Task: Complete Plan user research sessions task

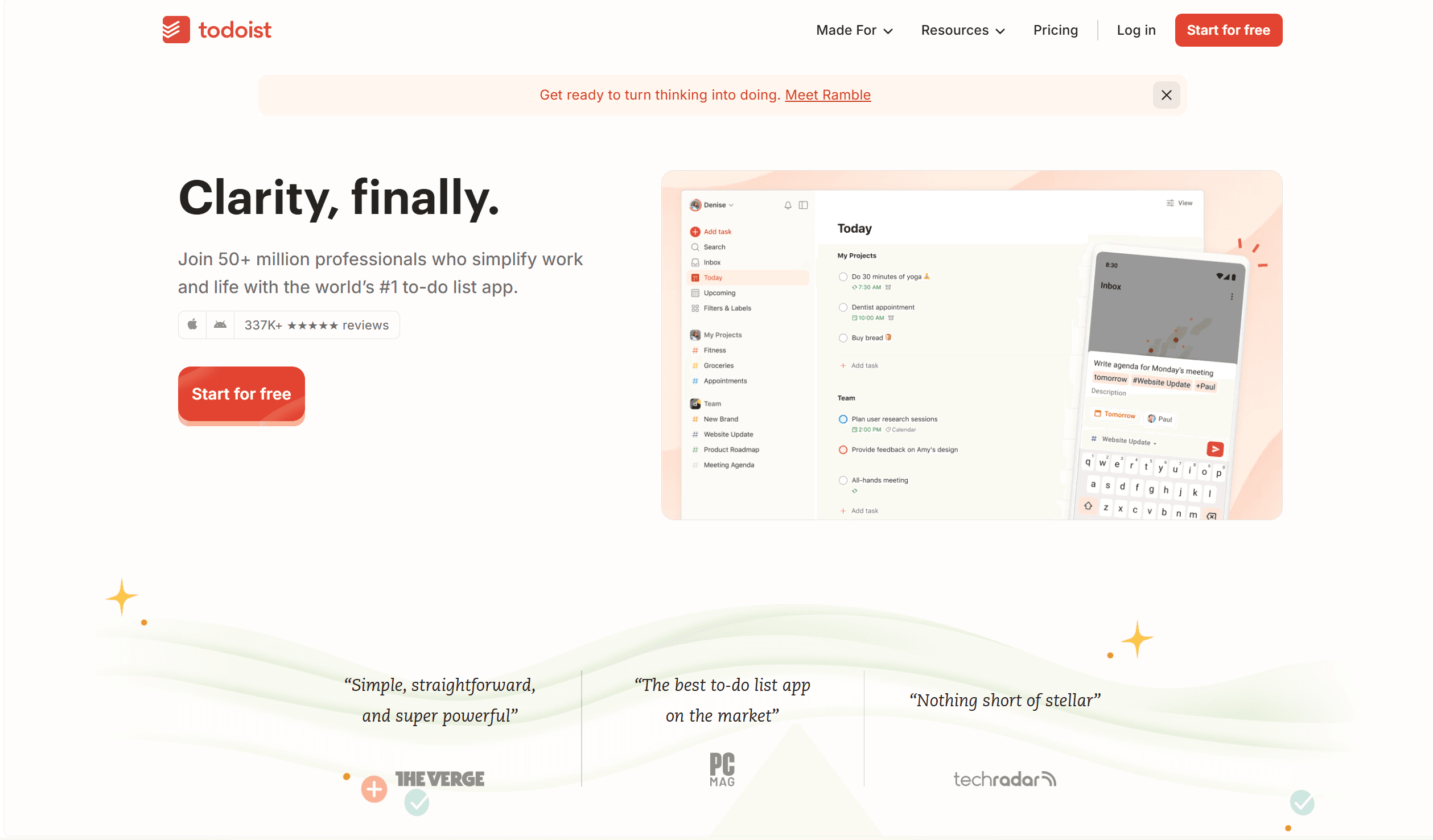Action: [843, 419]
